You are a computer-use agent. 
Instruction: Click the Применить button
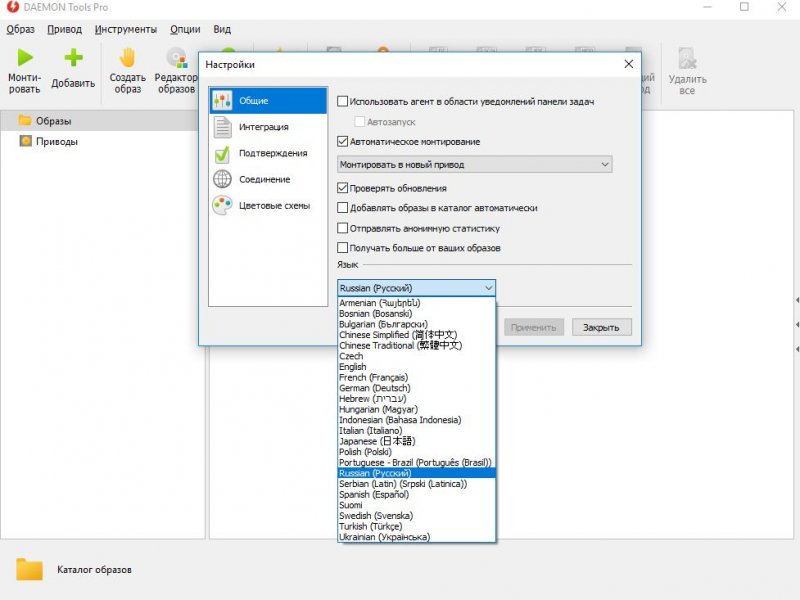coord(534,328)
